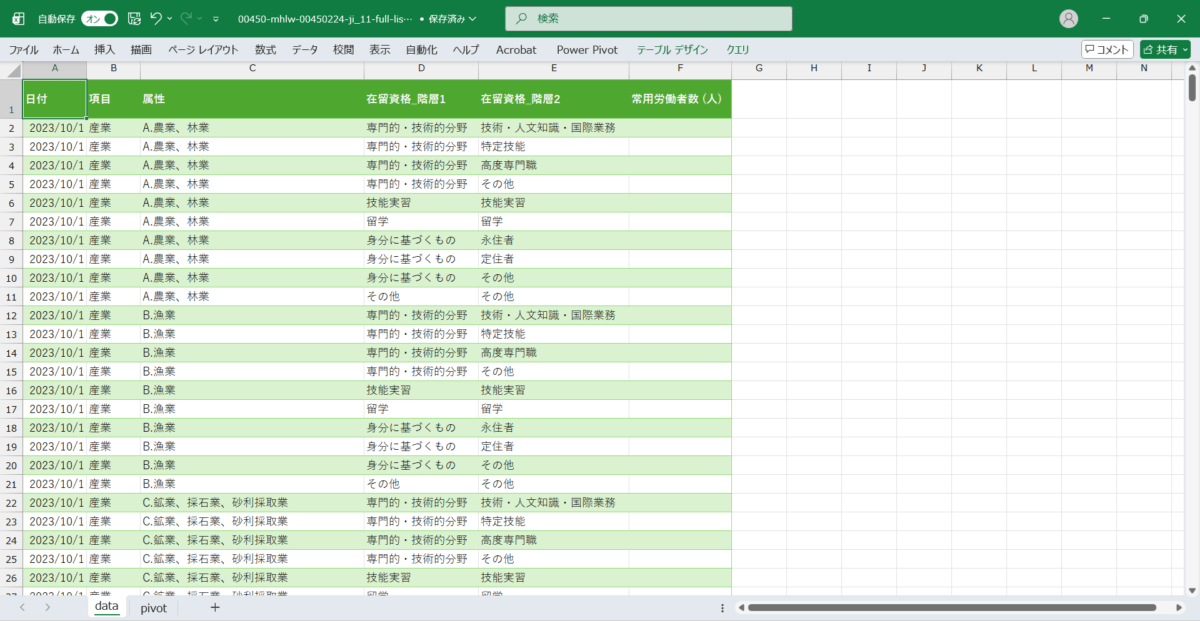The width and height of the screenshot is (1200, 621).
Task: Switch to the テーブル デザイン tab
Action: pyautogui.click(x=672, y=49)
